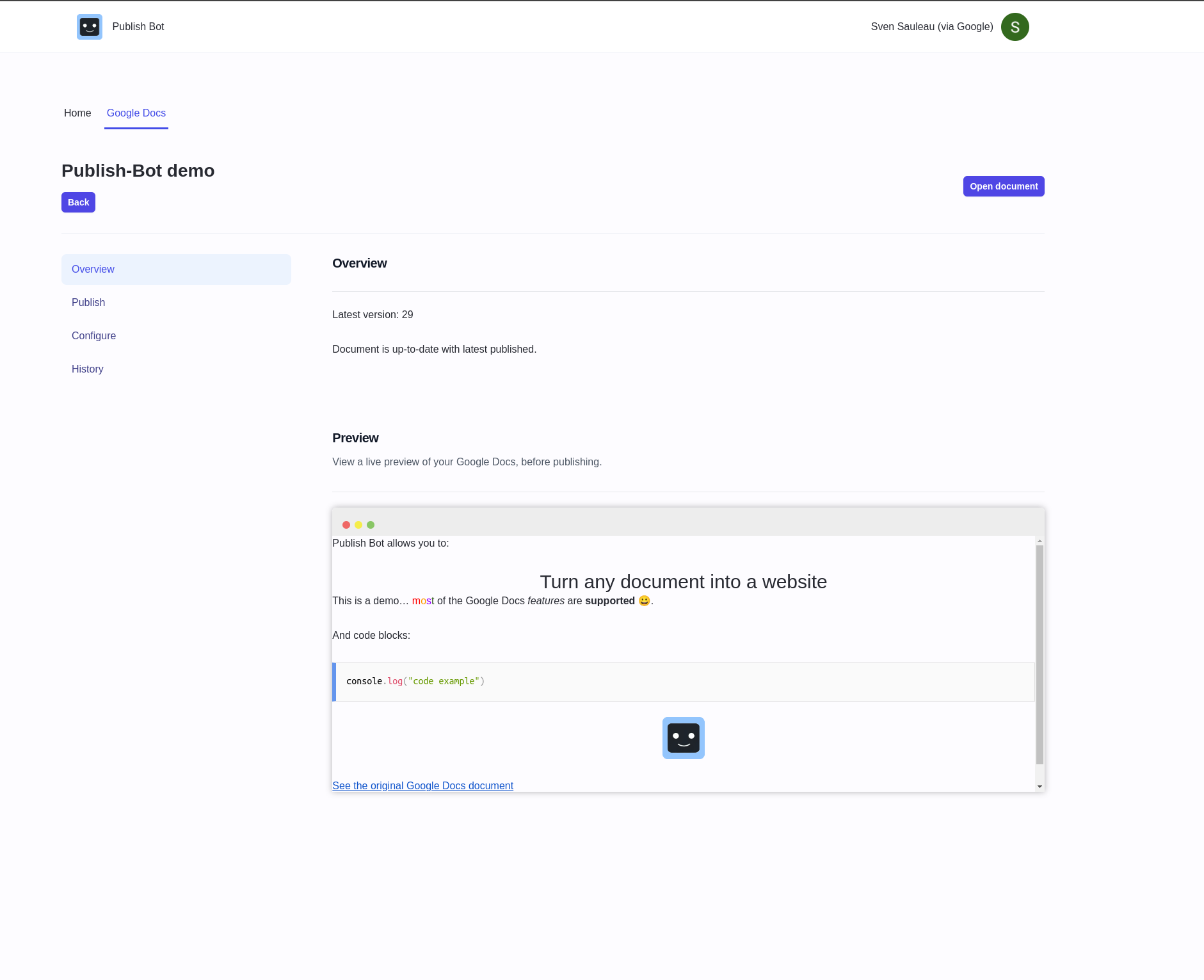Click the 'Document is up-to-date' status text
The height and width of the screenshot is (980, 1204).
coord(435,349)
